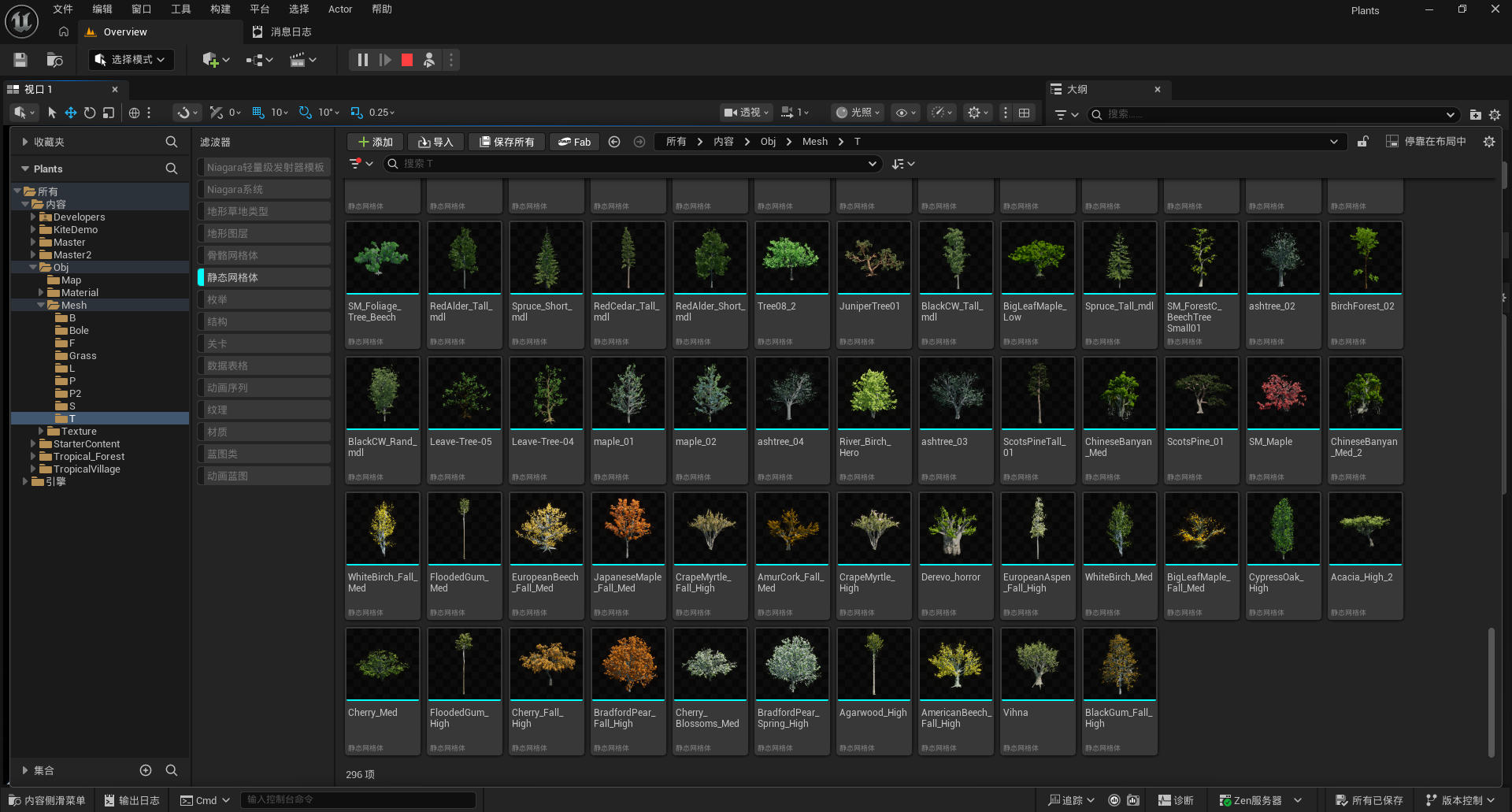The image size is (1512, 812).
Task: Click the content browser lock icon
Action: click(1362, 142)
